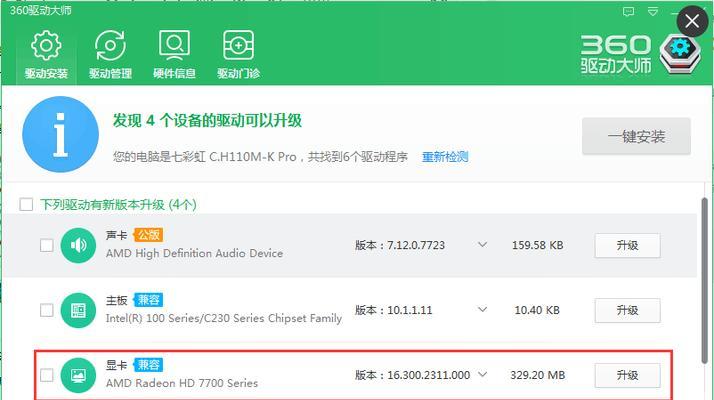Click the AMD Radeon HD 7700 Series text

(182, 383)
